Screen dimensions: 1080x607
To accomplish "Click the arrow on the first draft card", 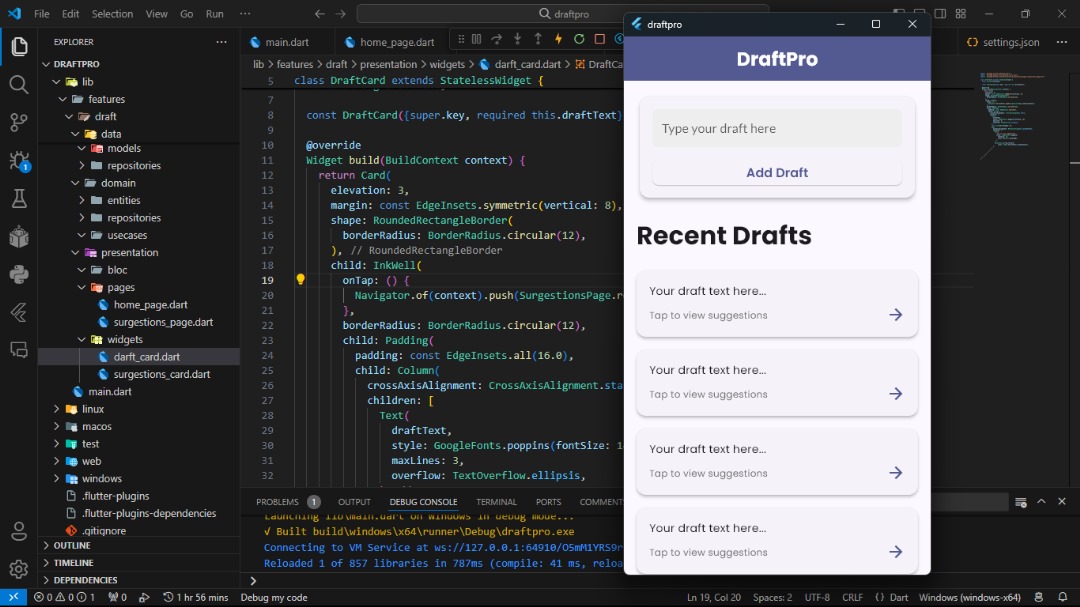I will point(895,315).
